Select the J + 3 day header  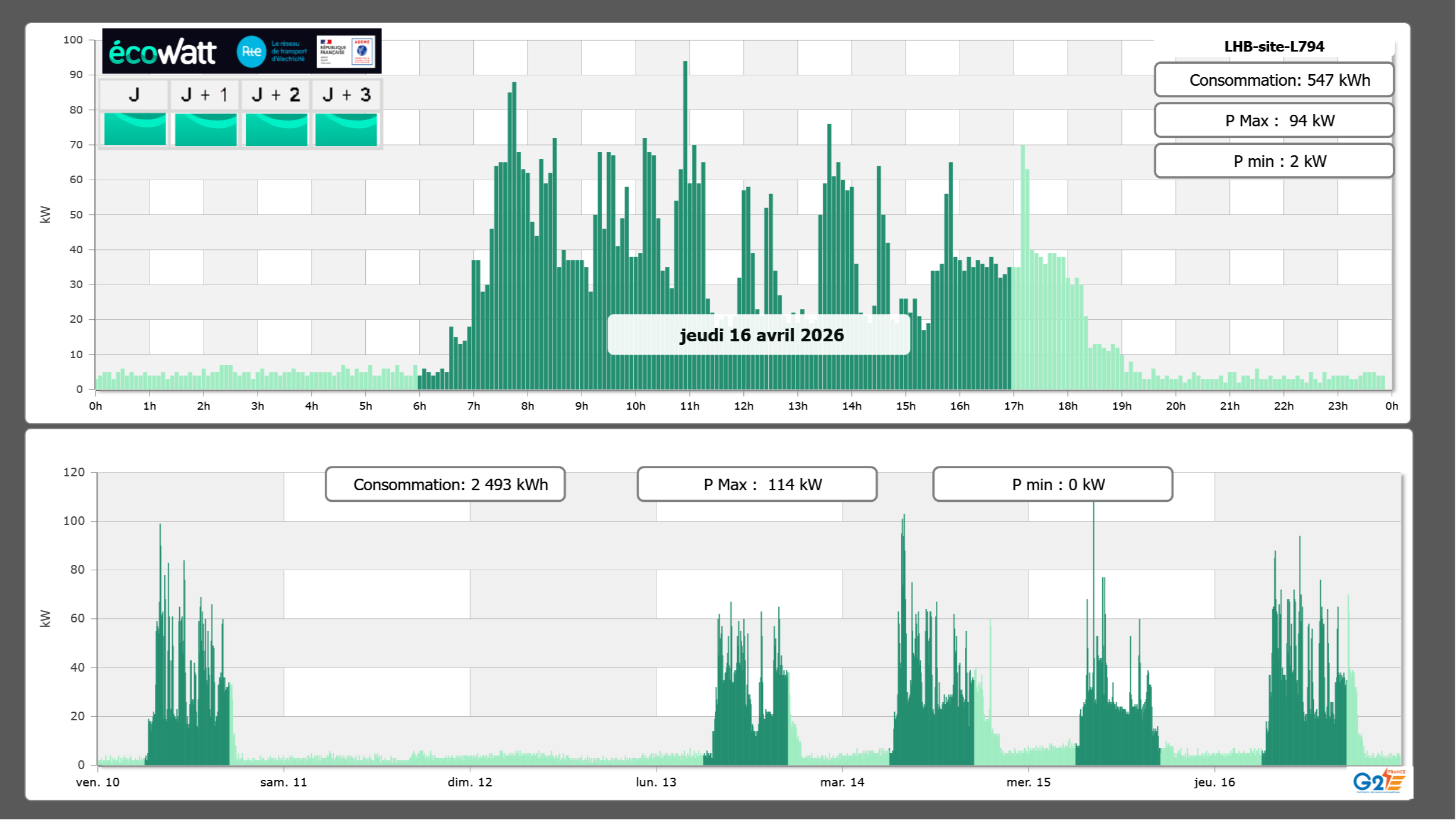[346, 95]
